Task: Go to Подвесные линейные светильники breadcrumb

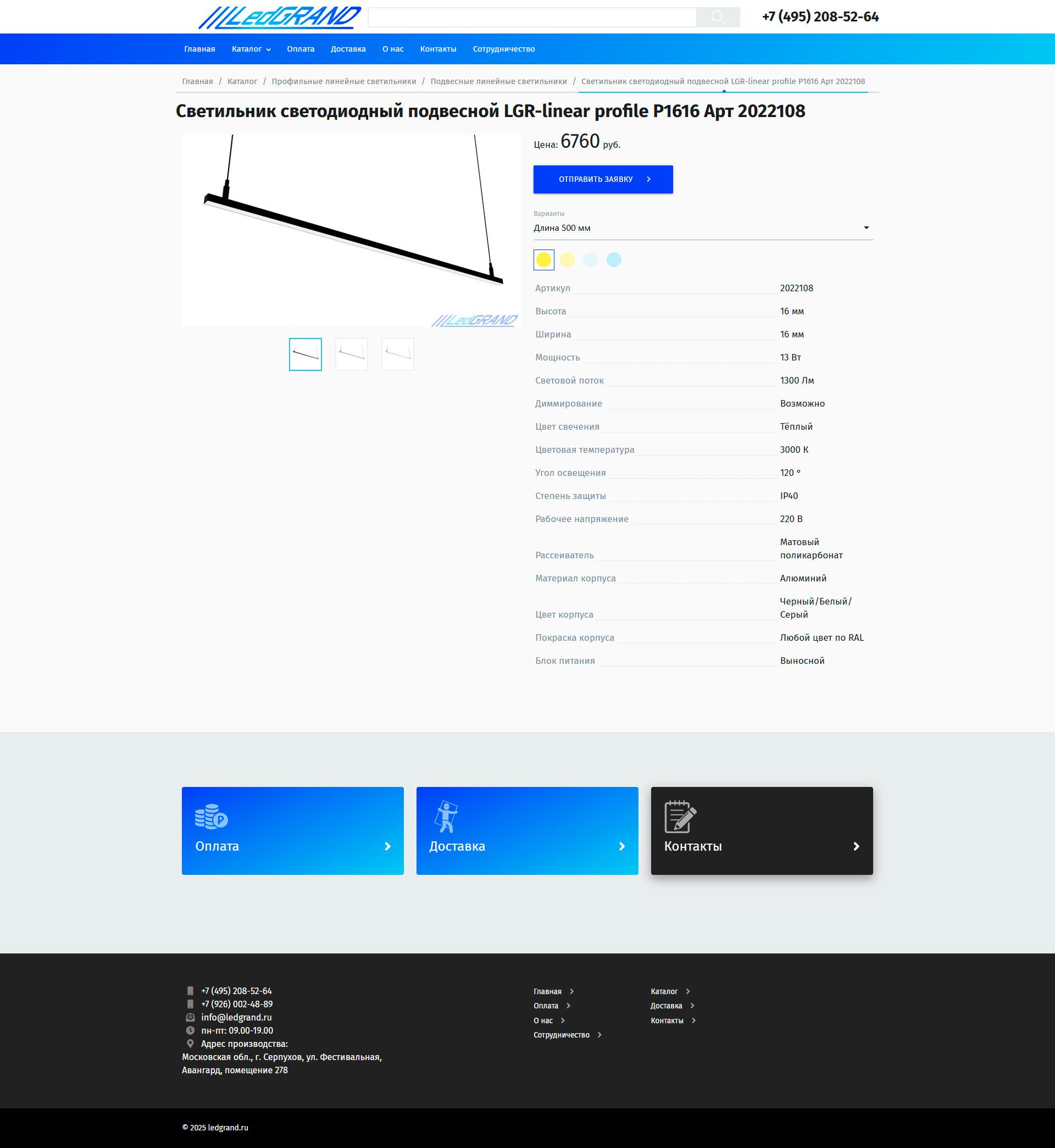Action: pos(498,81)
